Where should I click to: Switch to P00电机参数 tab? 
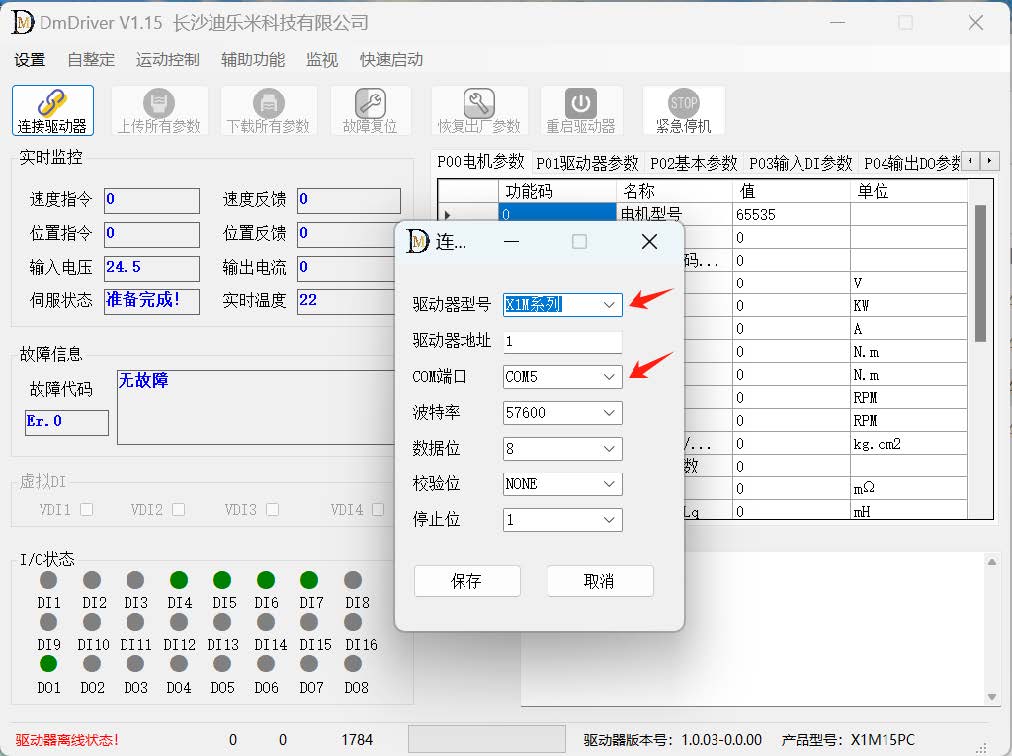tap(481, 161)
